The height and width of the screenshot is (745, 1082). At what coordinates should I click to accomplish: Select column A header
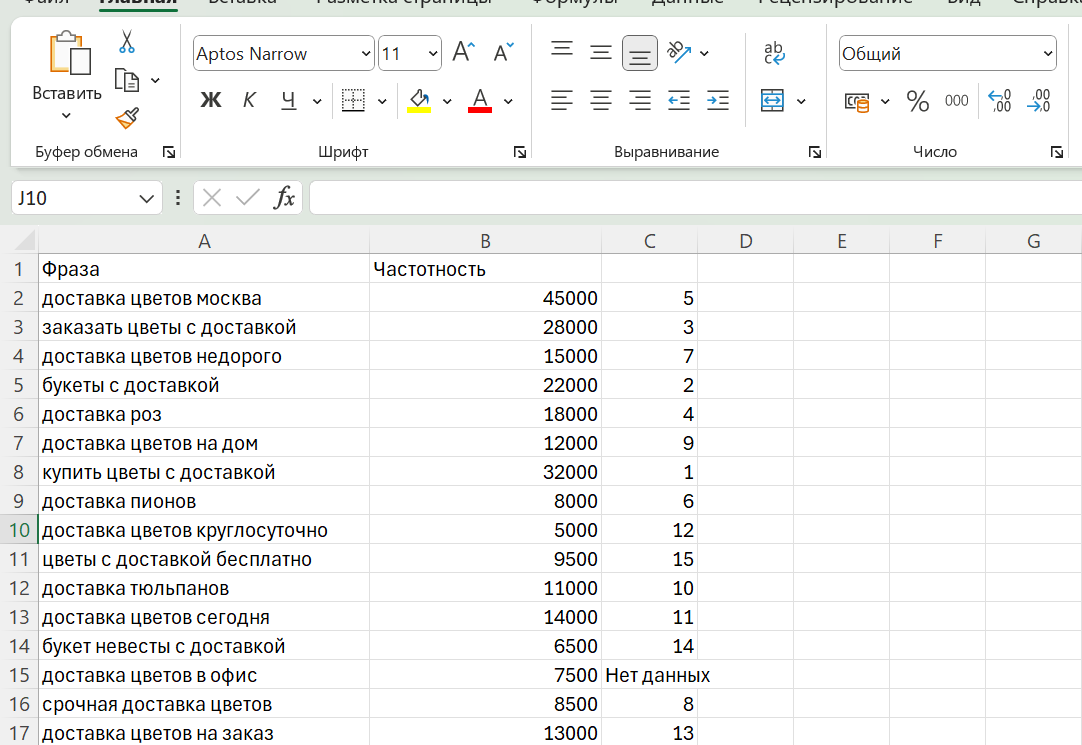[x=204, y=241]
